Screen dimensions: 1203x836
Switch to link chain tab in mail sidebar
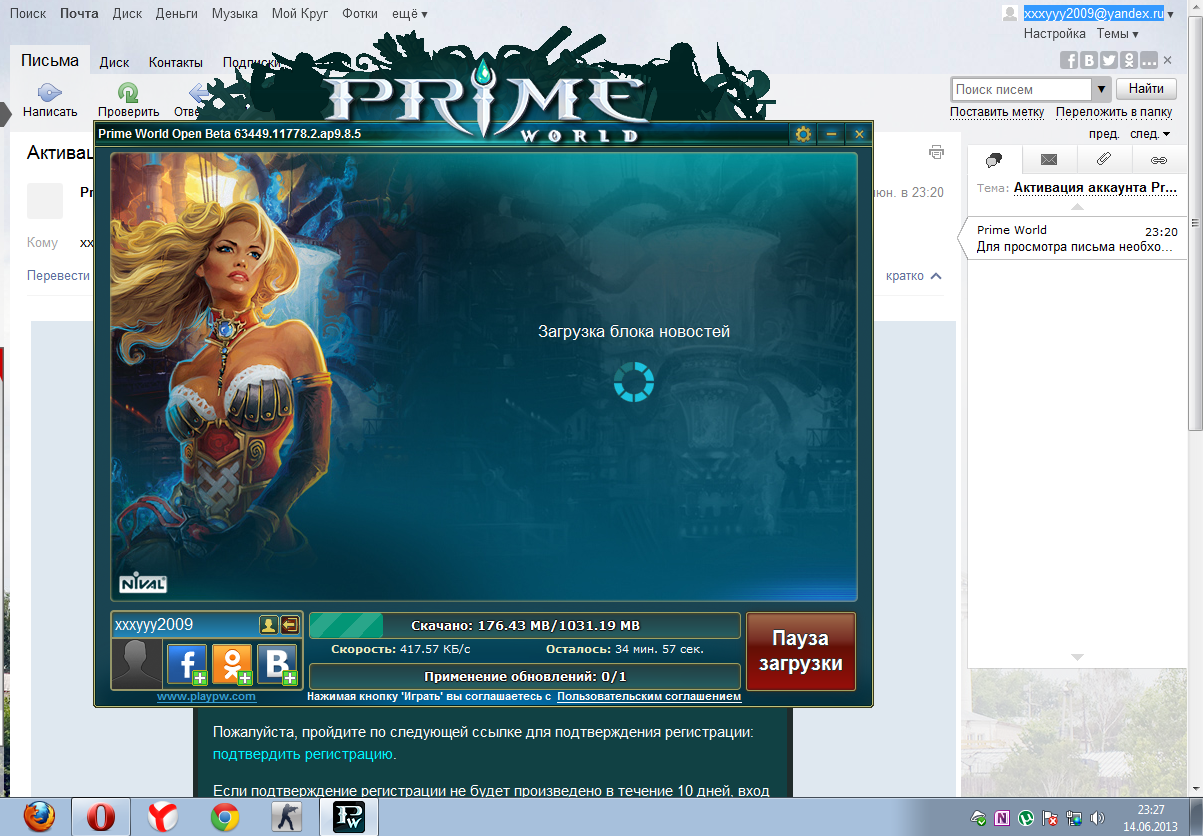(1159, 159)
